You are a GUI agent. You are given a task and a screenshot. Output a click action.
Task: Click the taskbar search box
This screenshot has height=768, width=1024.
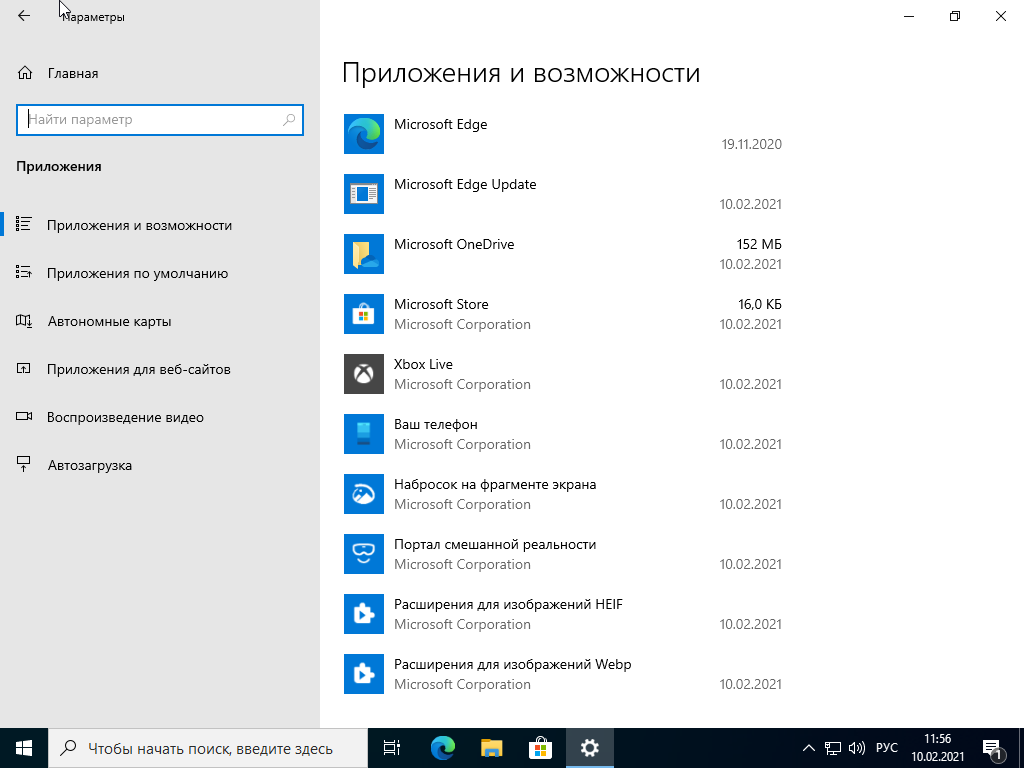[x=208, y=748]
